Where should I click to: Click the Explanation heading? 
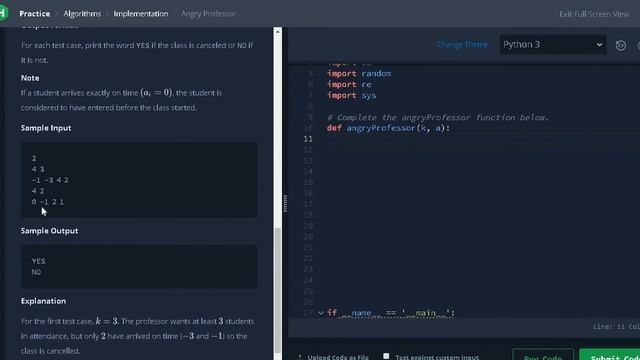point(43,301)
